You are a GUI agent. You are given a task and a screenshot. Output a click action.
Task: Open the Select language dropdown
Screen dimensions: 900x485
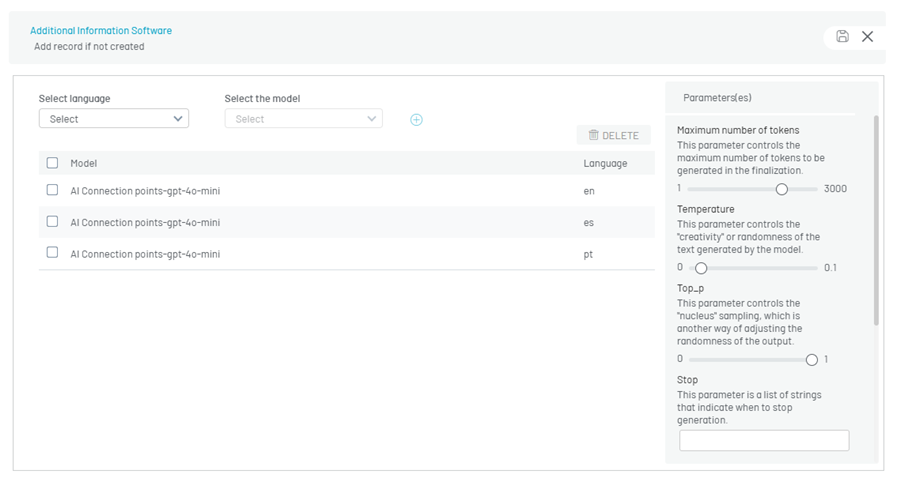coord(114,119)
